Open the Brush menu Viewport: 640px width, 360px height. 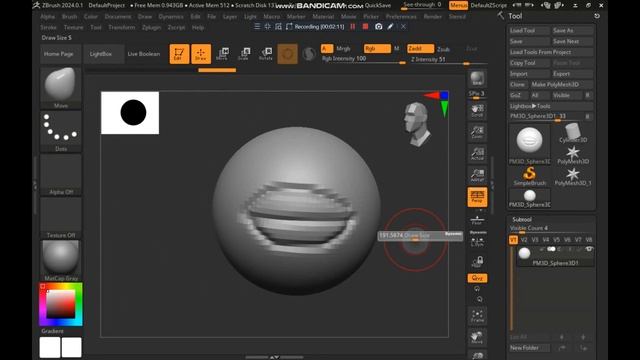pos(69,16)
